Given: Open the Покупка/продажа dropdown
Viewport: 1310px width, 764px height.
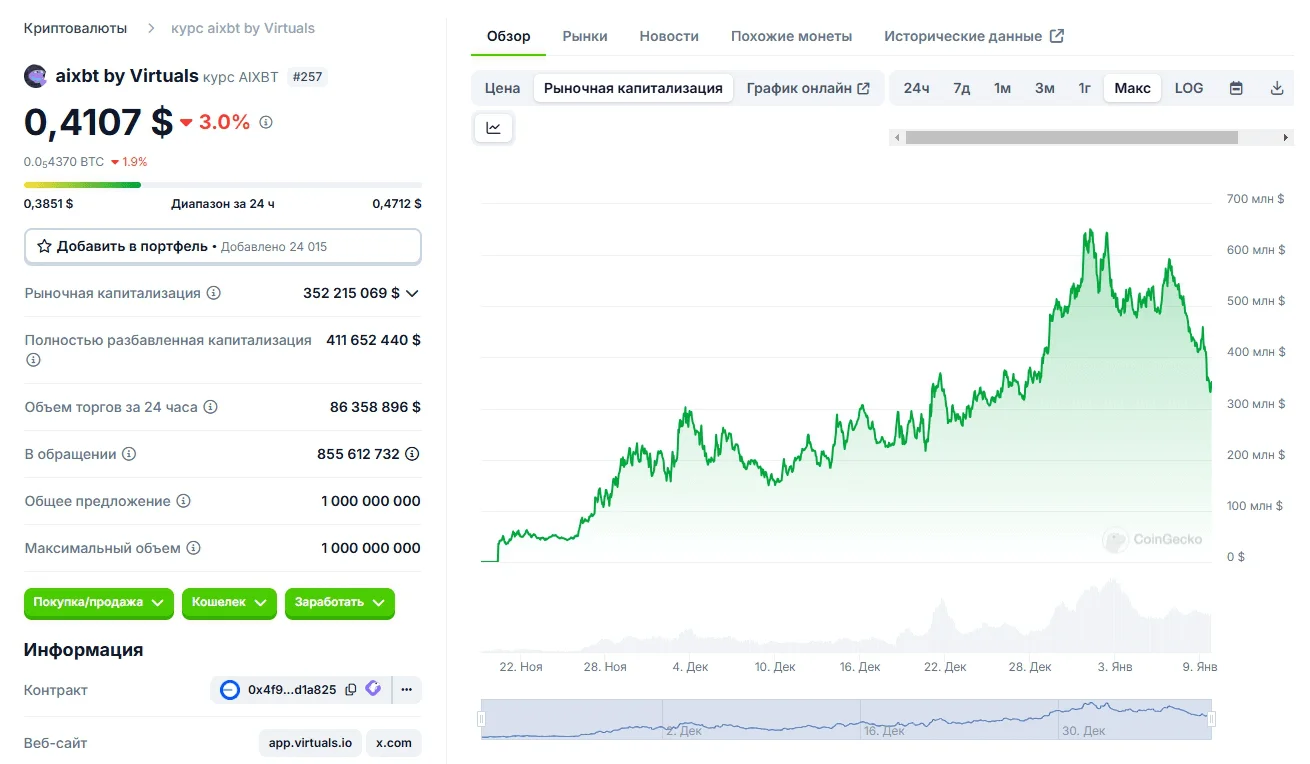Looking at the screenshot, I should pos(99,603).
